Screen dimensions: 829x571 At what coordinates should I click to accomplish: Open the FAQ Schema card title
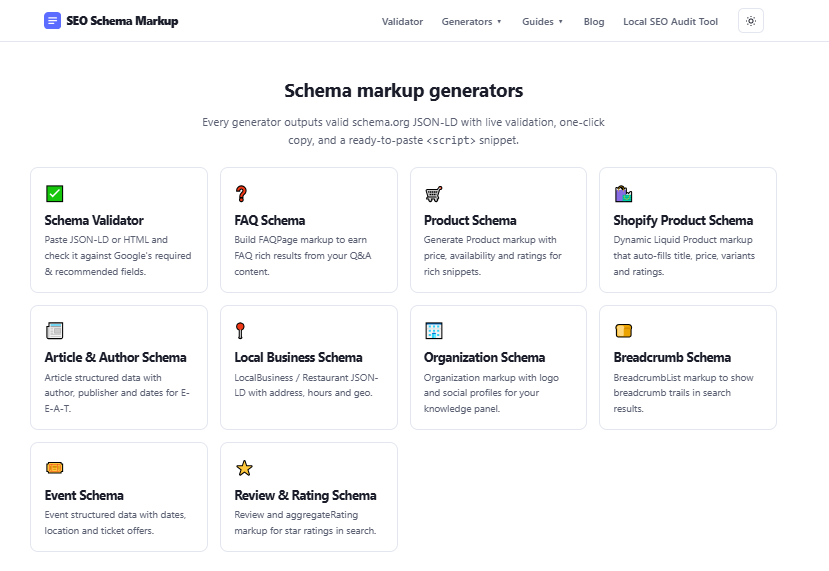[270, 220]
